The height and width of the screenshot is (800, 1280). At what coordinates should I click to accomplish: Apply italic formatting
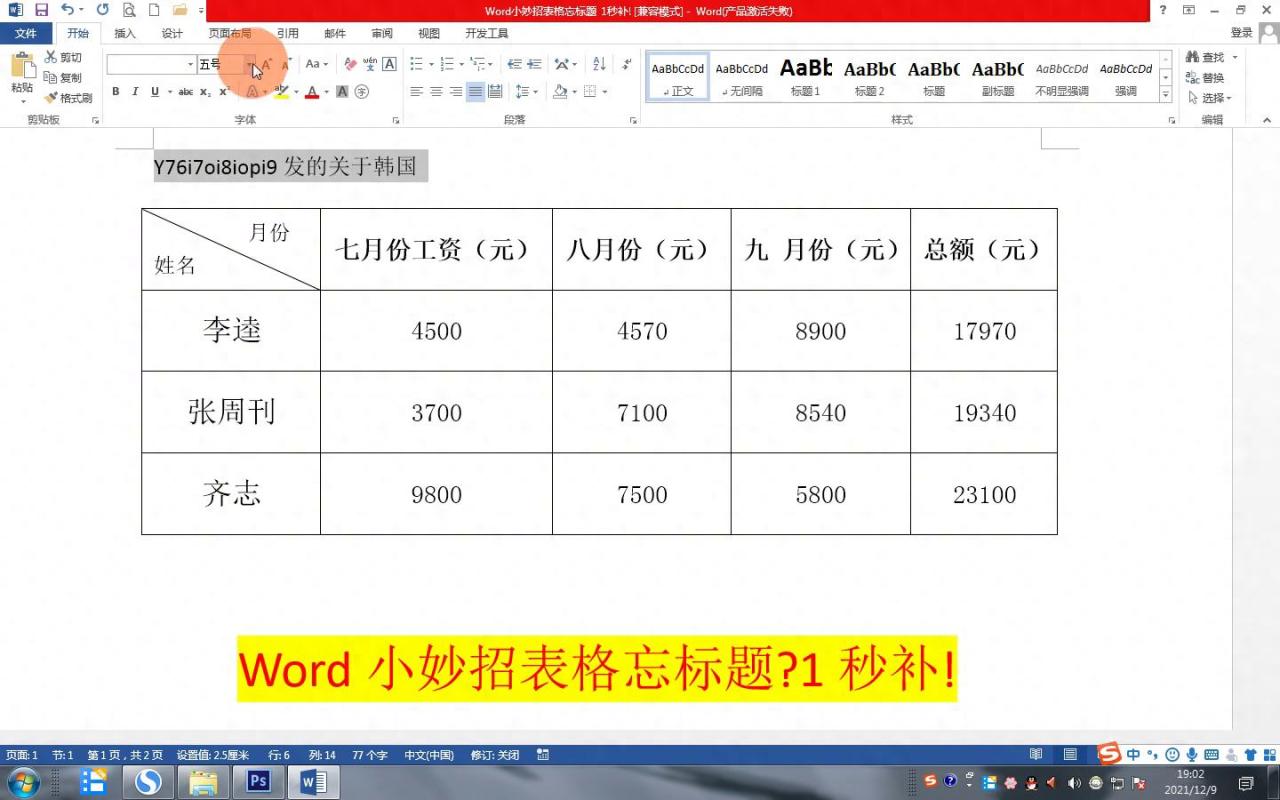click(135, 91)
